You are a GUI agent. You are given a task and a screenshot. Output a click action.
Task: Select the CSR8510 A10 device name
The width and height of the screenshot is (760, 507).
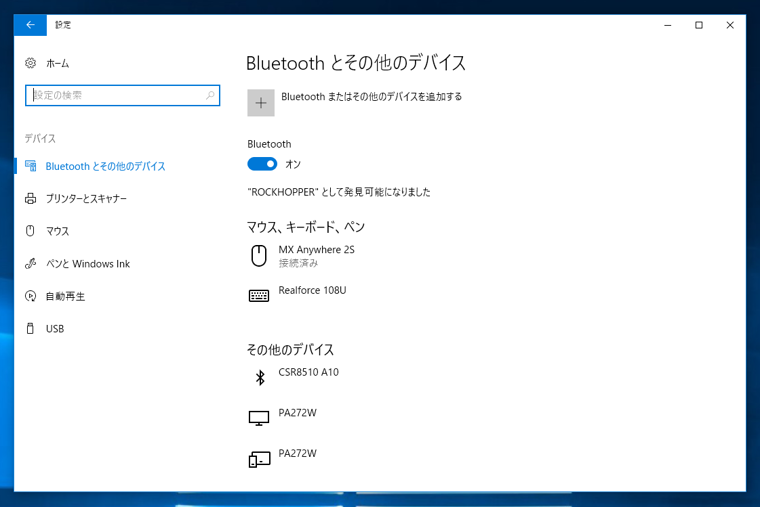(x=308, y=372)
